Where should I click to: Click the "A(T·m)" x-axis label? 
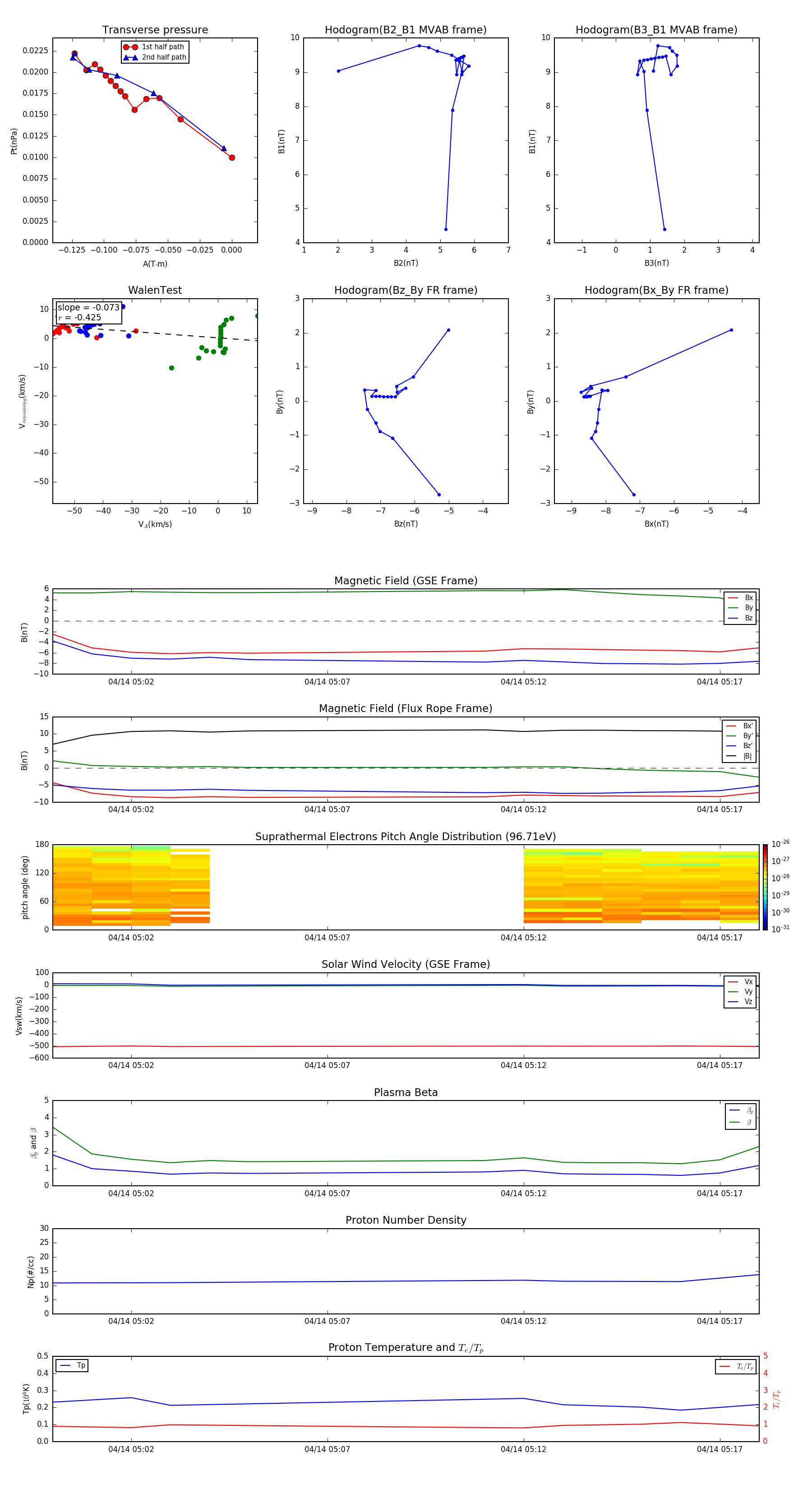(155, 264)
